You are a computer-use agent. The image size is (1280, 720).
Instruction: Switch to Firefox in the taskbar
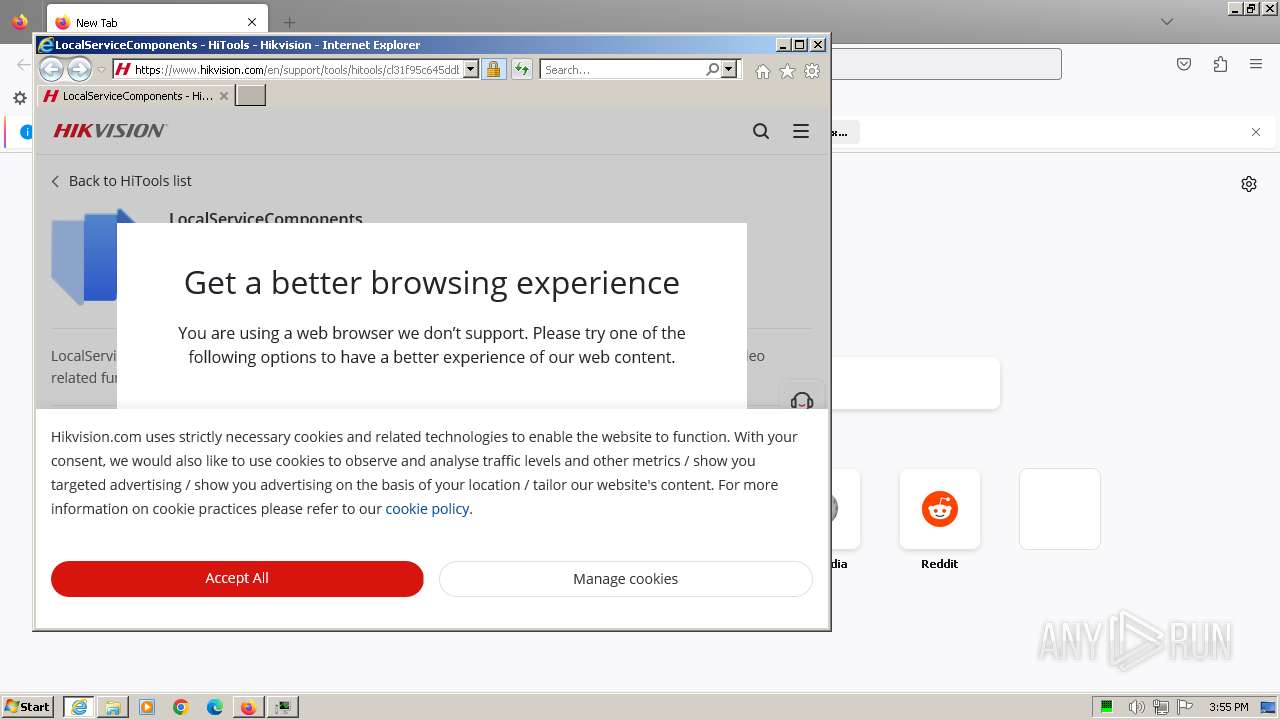[248, 707]
